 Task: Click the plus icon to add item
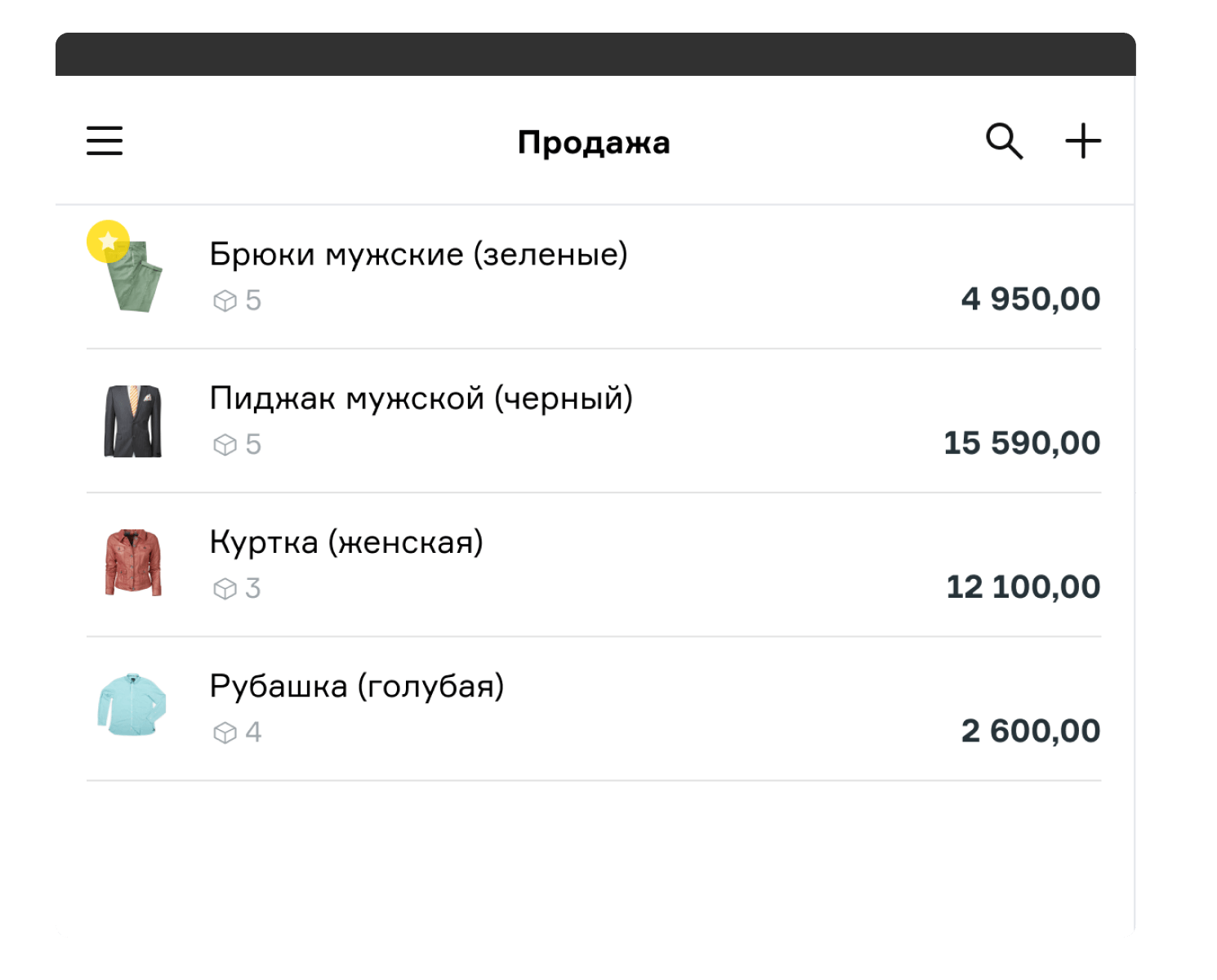(x=1083, y=141)
